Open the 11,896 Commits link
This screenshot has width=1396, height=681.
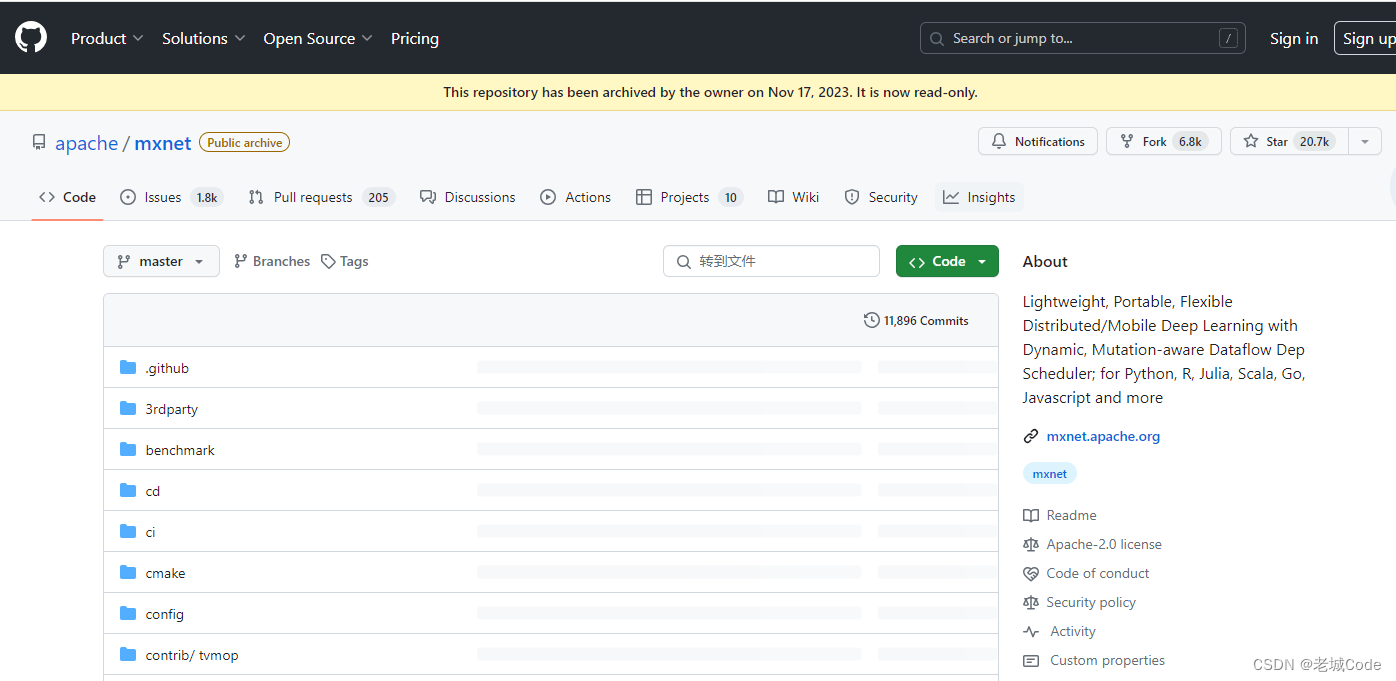pos(916,320)
